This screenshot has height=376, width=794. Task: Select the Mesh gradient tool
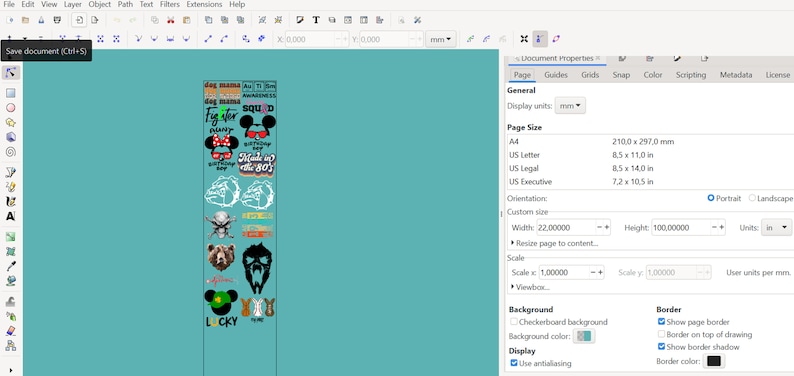click(x=10, y=252)
